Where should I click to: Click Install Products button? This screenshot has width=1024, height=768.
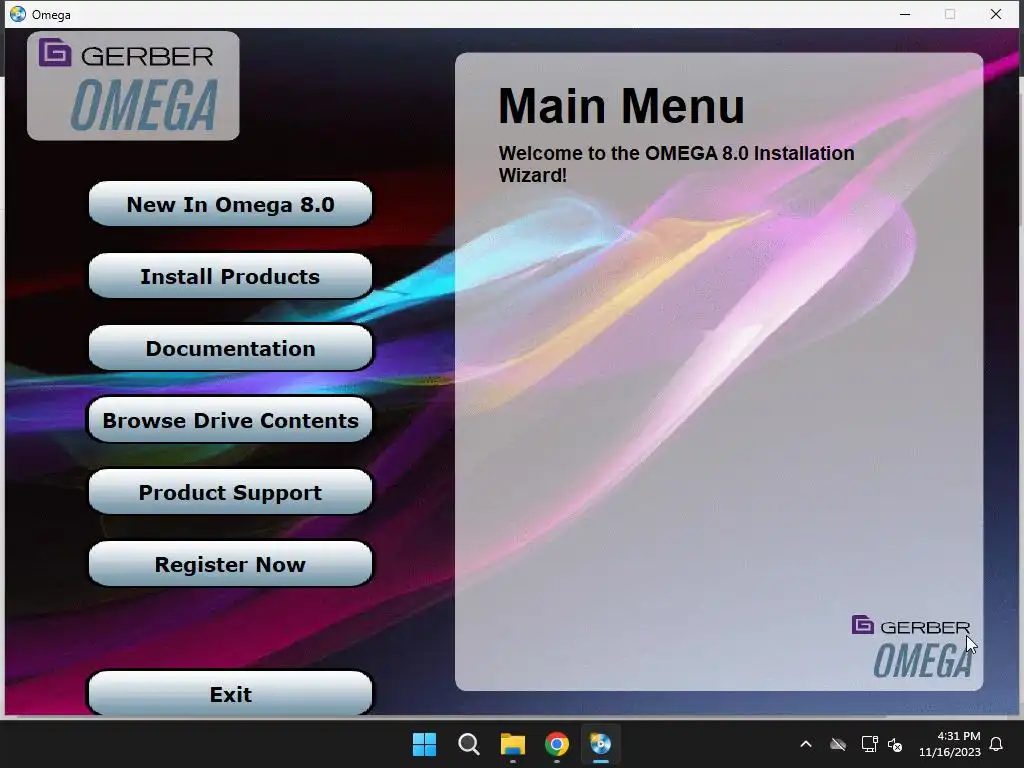click(x=231, y=276)
